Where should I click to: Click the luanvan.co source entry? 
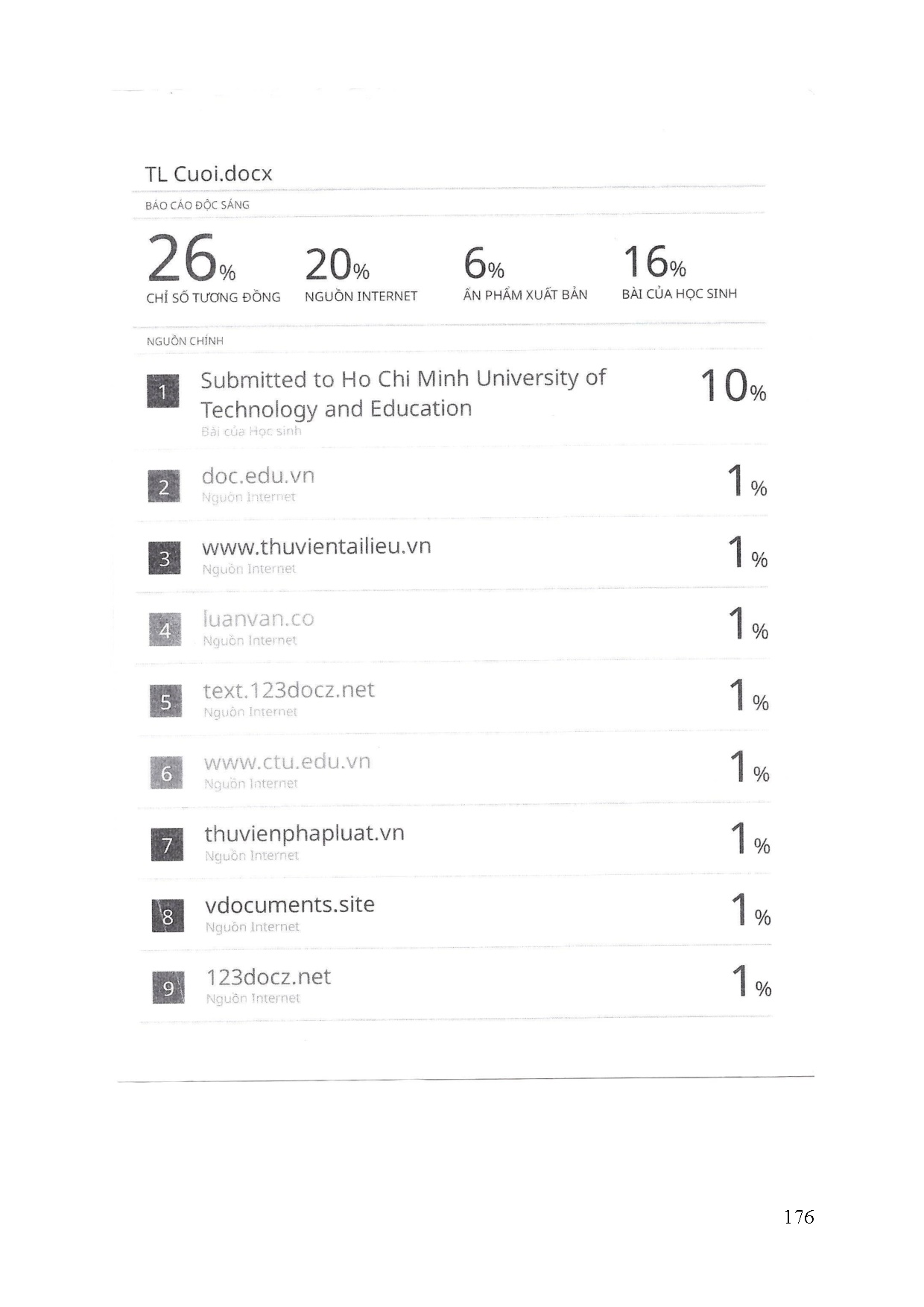(x=259, y=619)
